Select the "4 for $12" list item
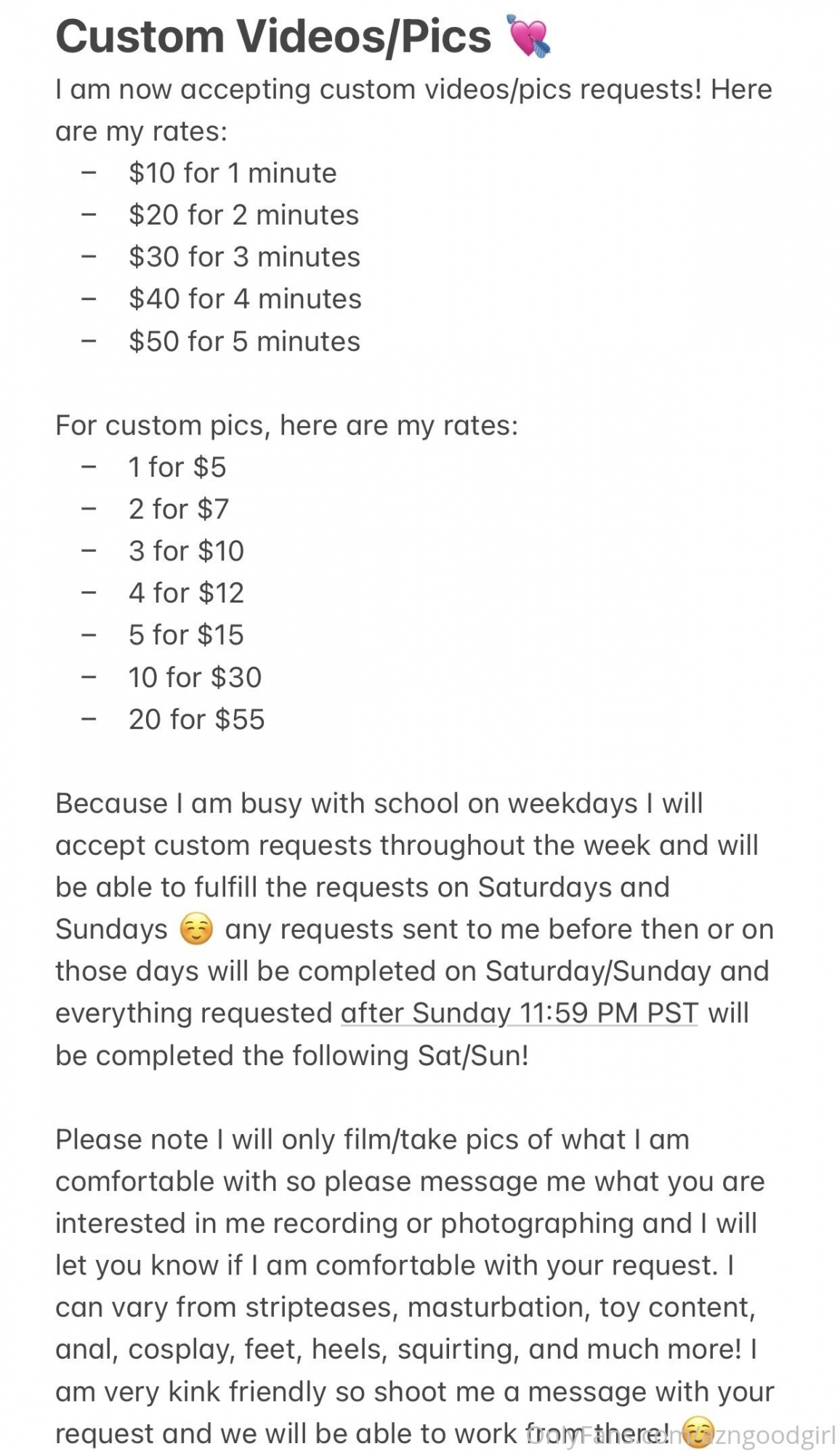The height and width of the screenshot is (1454, 840). tap(186, 593)
